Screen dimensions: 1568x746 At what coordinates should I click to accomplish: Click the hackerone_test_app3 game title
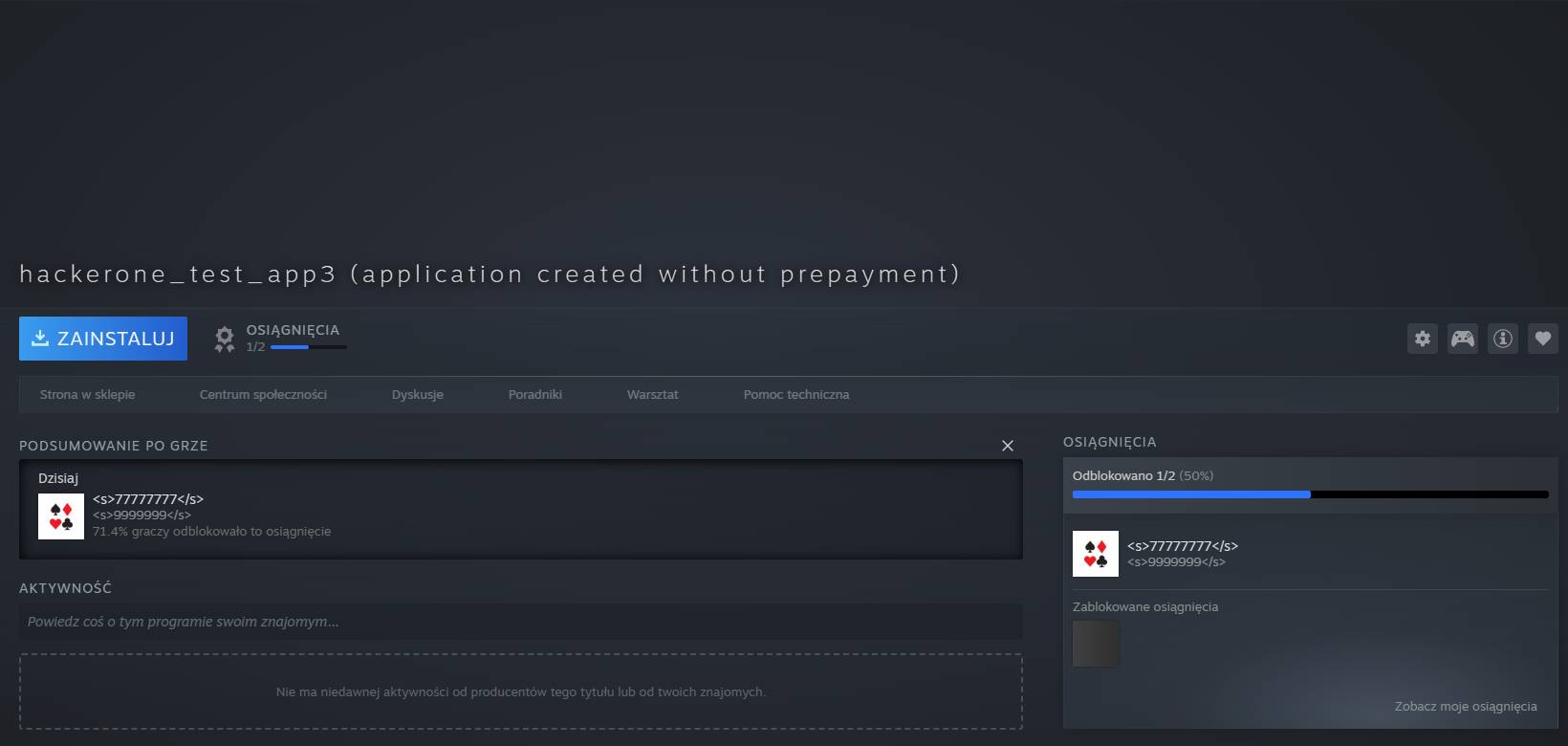(x=490, y=274)
